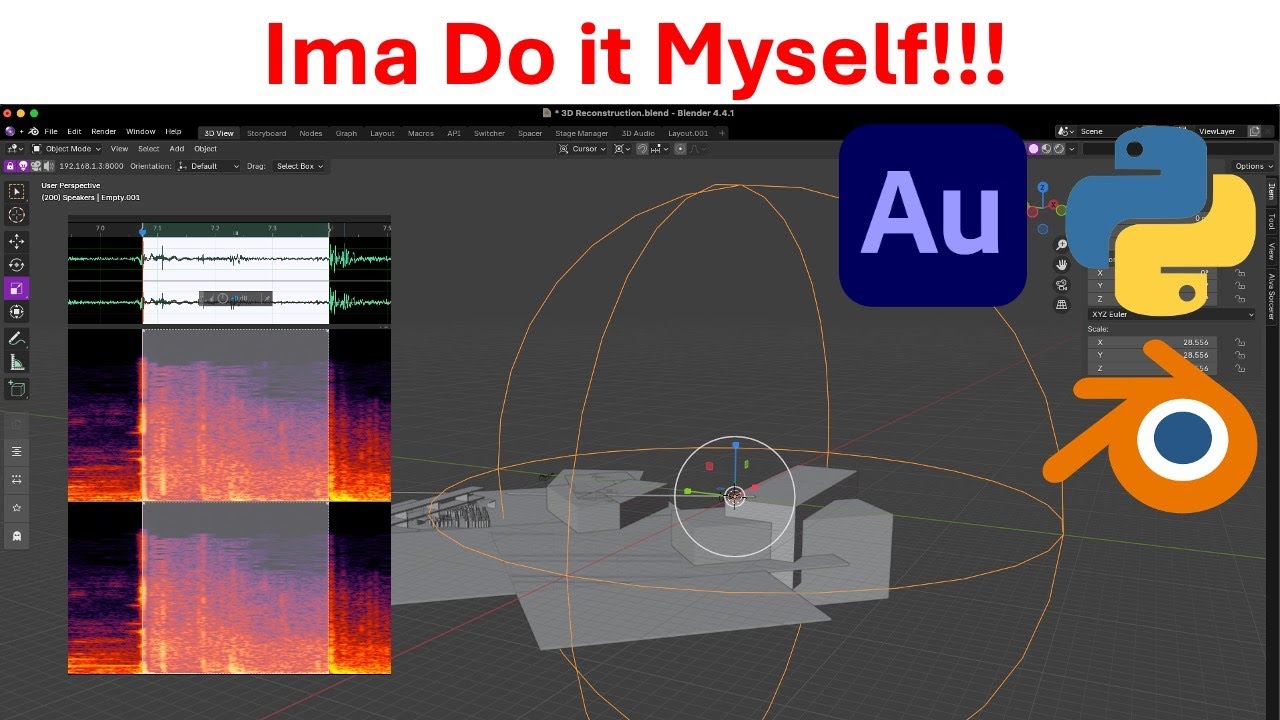Click the align lines icon in left toolbar
The width and height of the screenshot is (1280, 720).
[x=17, y=452]
